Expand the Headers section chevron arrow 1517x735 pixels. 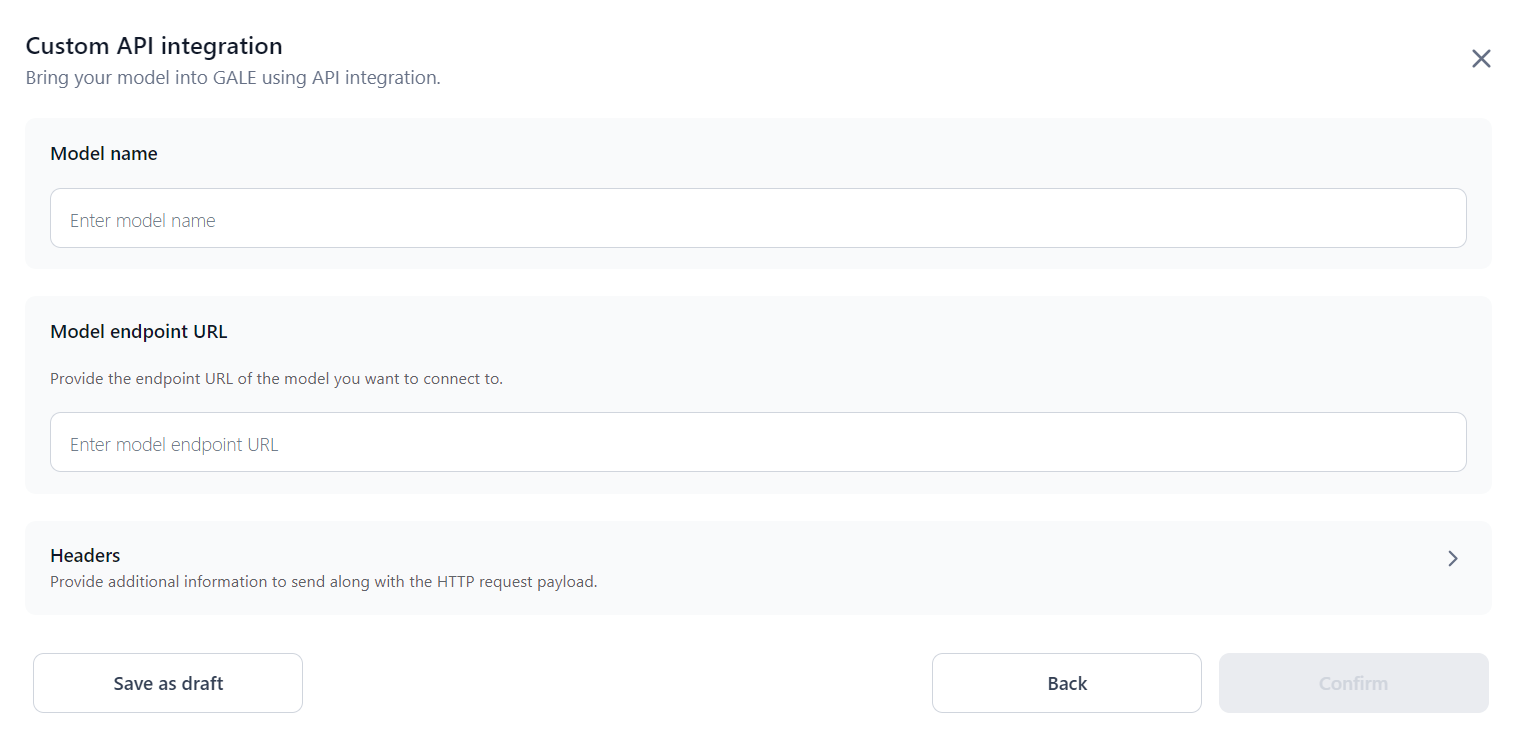[x=1453, y=559]
